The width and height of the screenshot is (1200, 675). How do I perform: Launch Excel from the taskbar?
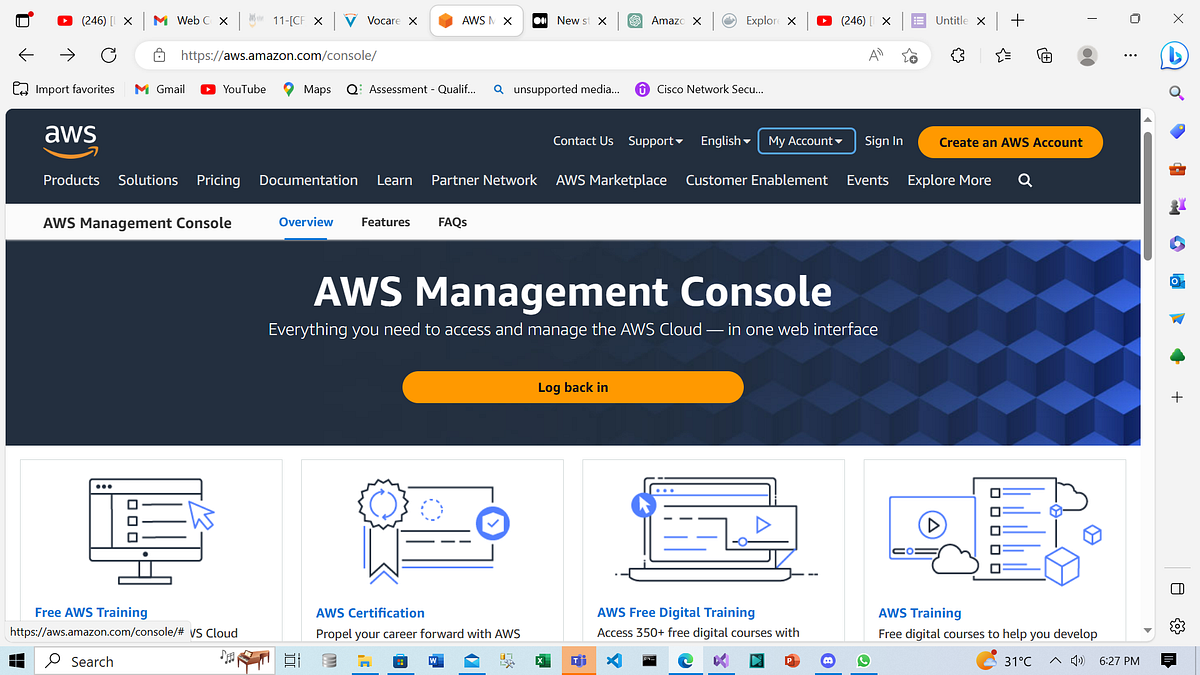tap(543, 661)
